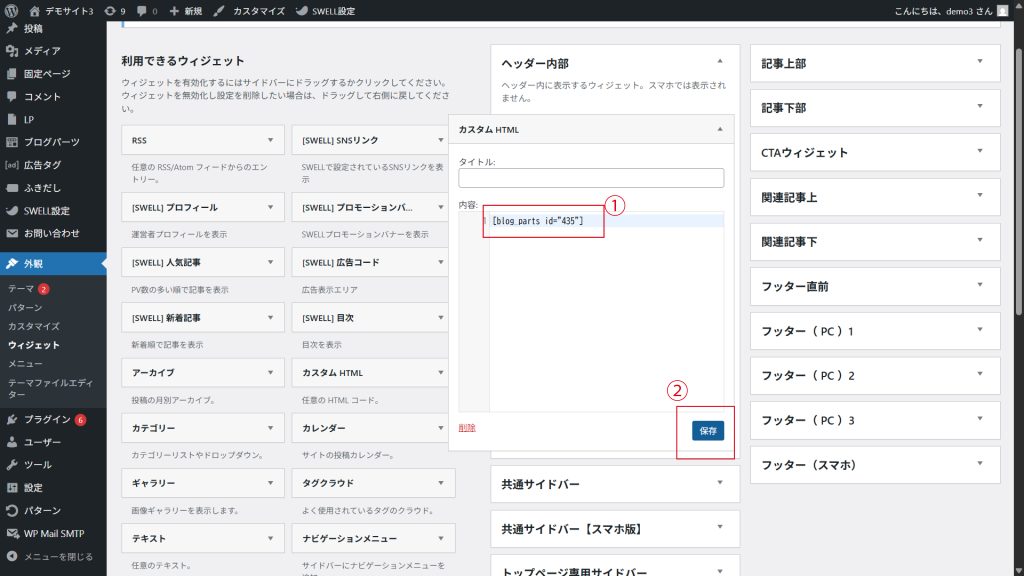
Task: Select テーマファイルエディター in the submenu
Action: (x=50, y=388)
